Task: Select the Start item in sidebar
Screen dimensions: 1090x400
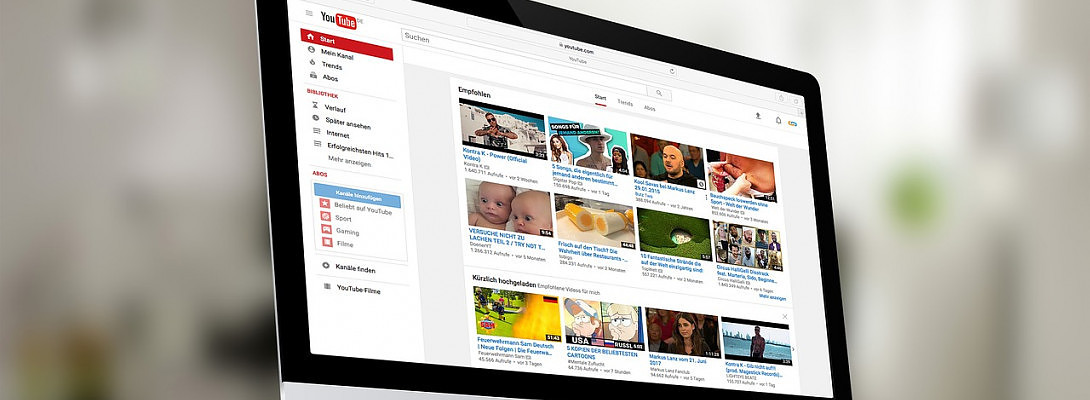Action: click(x=346, y=39)
